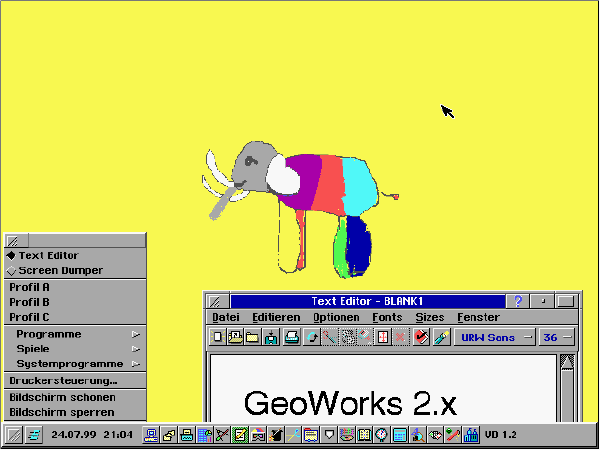Open the font size 36 dropdown
The width and height of the screenshot is (600, 450).
point(557,337)
